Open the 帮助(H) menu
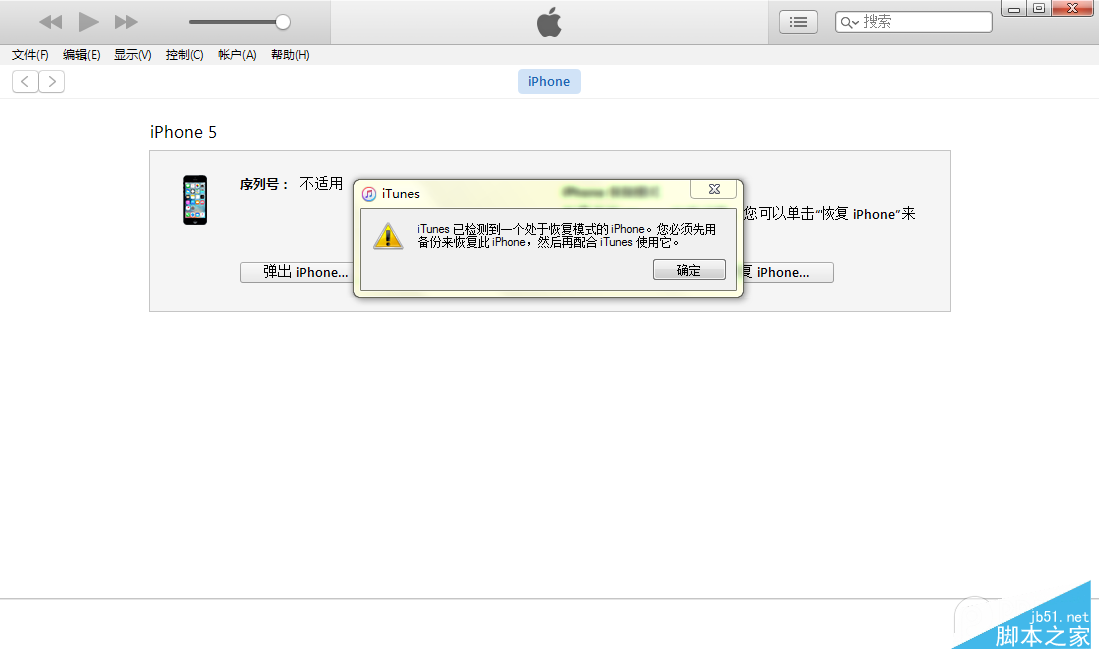 pyautogui.click(x=290, y=55)
